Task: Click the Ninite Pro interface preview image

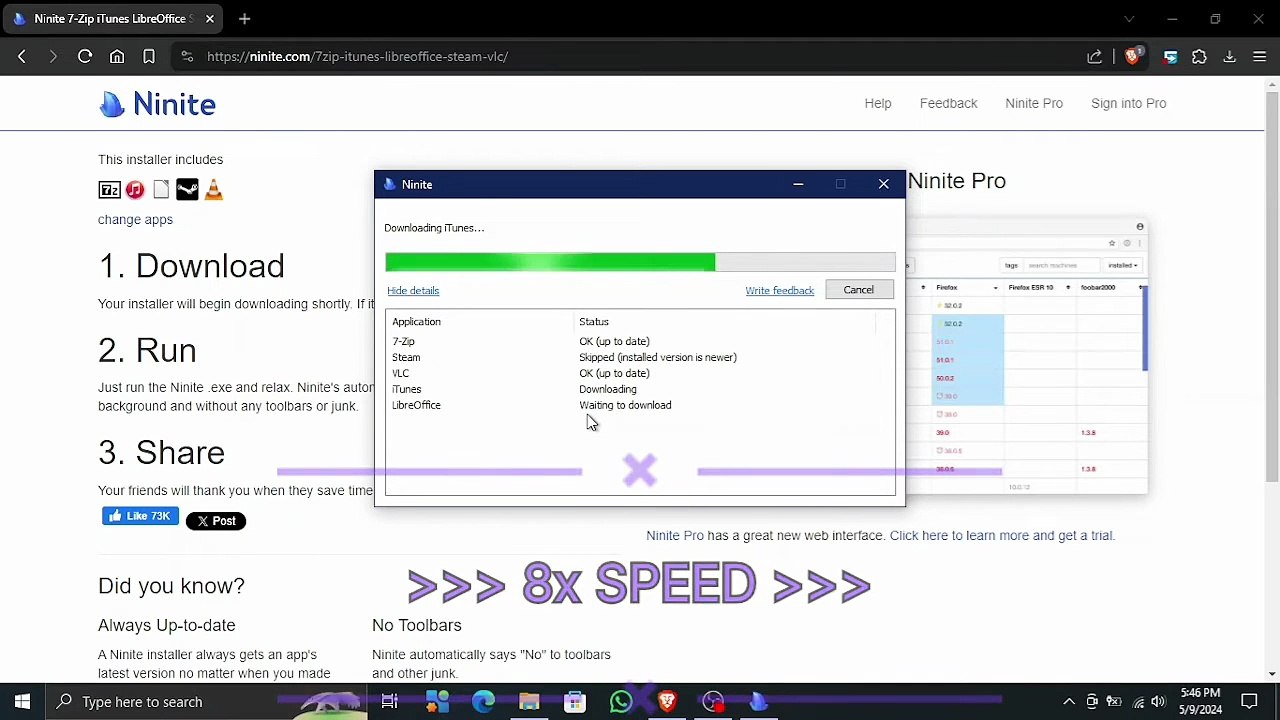Action: (1027, 357)
